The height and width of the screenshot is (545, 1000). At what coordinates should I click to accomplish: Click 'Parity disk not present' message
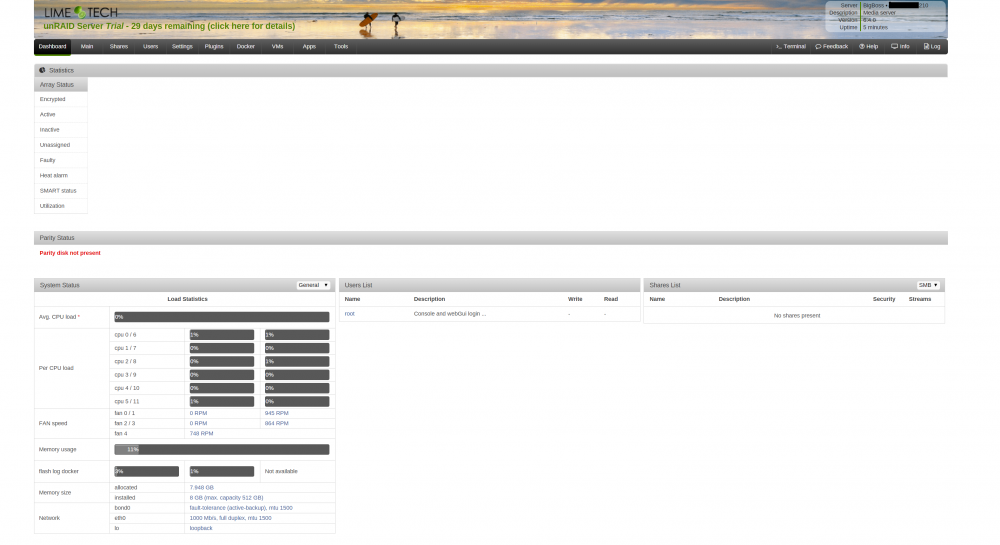click(70, 253)
